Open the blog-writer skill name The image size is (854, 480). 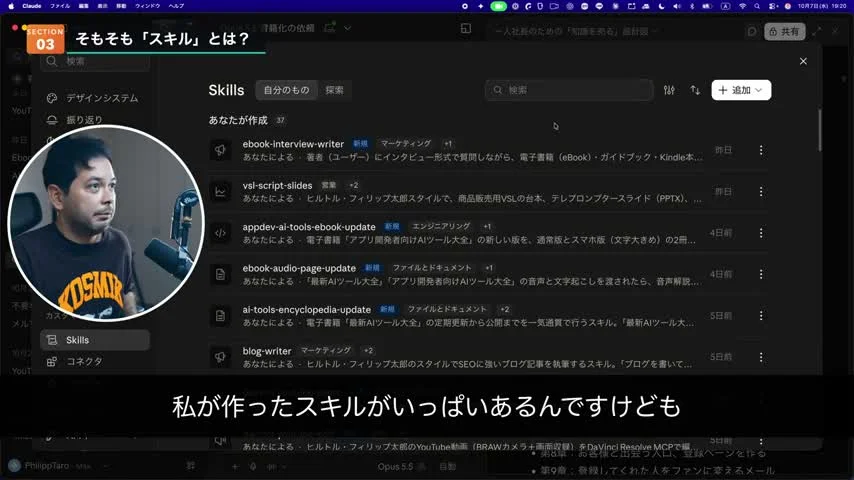point(267,351)
